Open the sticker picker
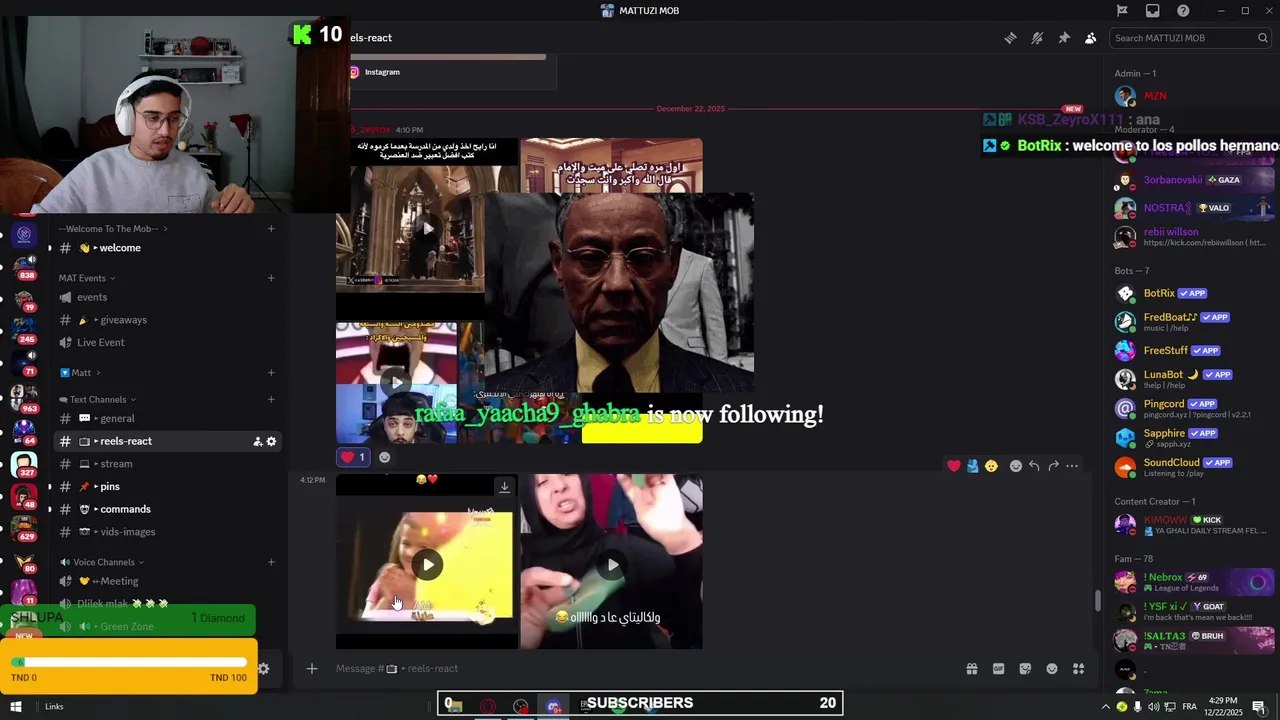 (x=1025, y=668)
